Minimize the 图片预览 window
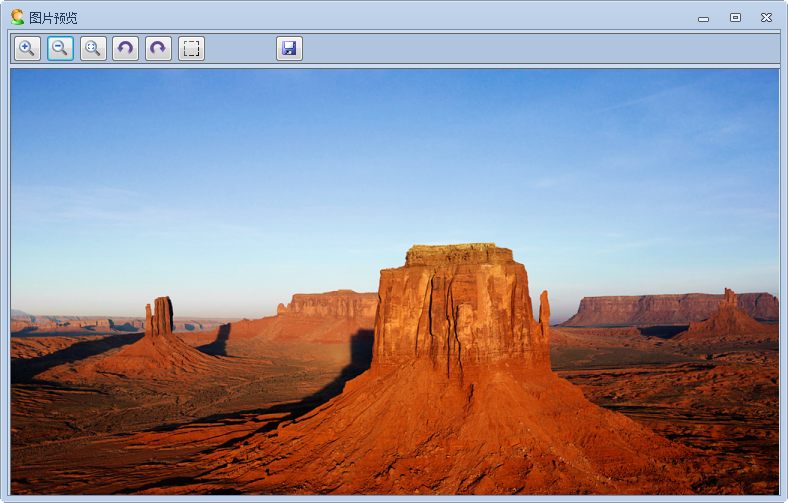 (704, 19)
